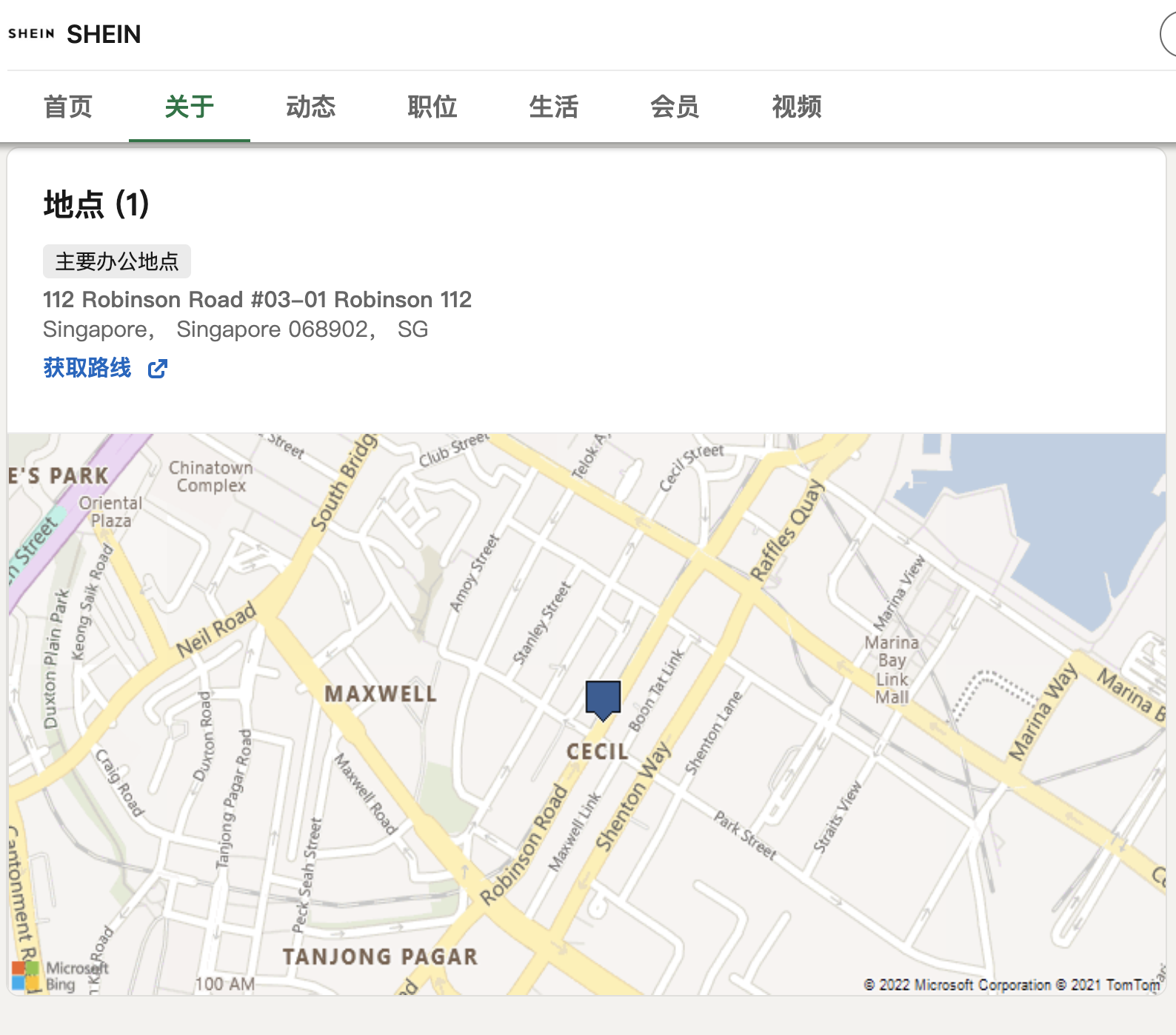Select Marina Bay Link Mall on map
Viewport: 1176px width, 1035px height.
(x=892, y=669)
